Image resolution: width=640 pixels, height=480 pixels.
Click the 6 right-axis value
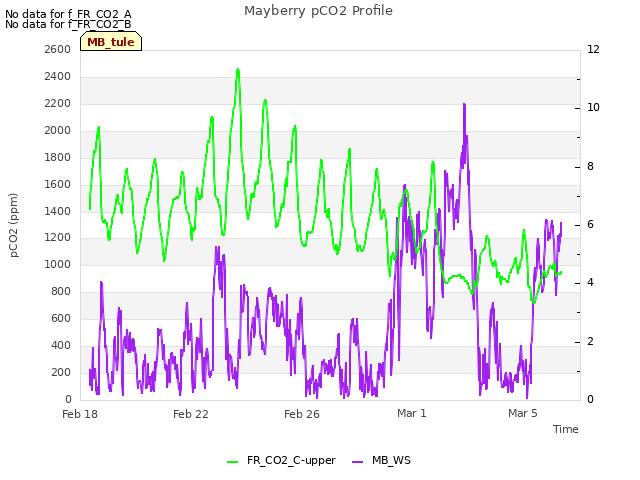tap(590, 224)
